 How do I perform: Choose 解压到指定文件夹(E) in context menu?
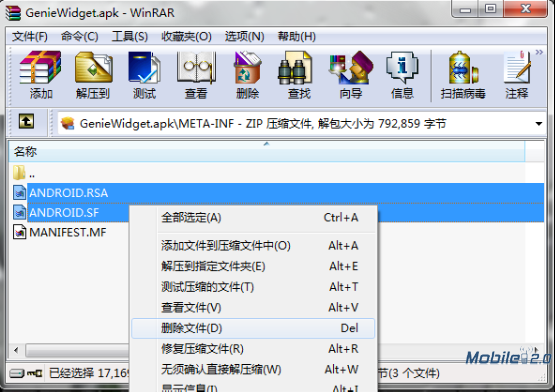click(x=253, y=266)
